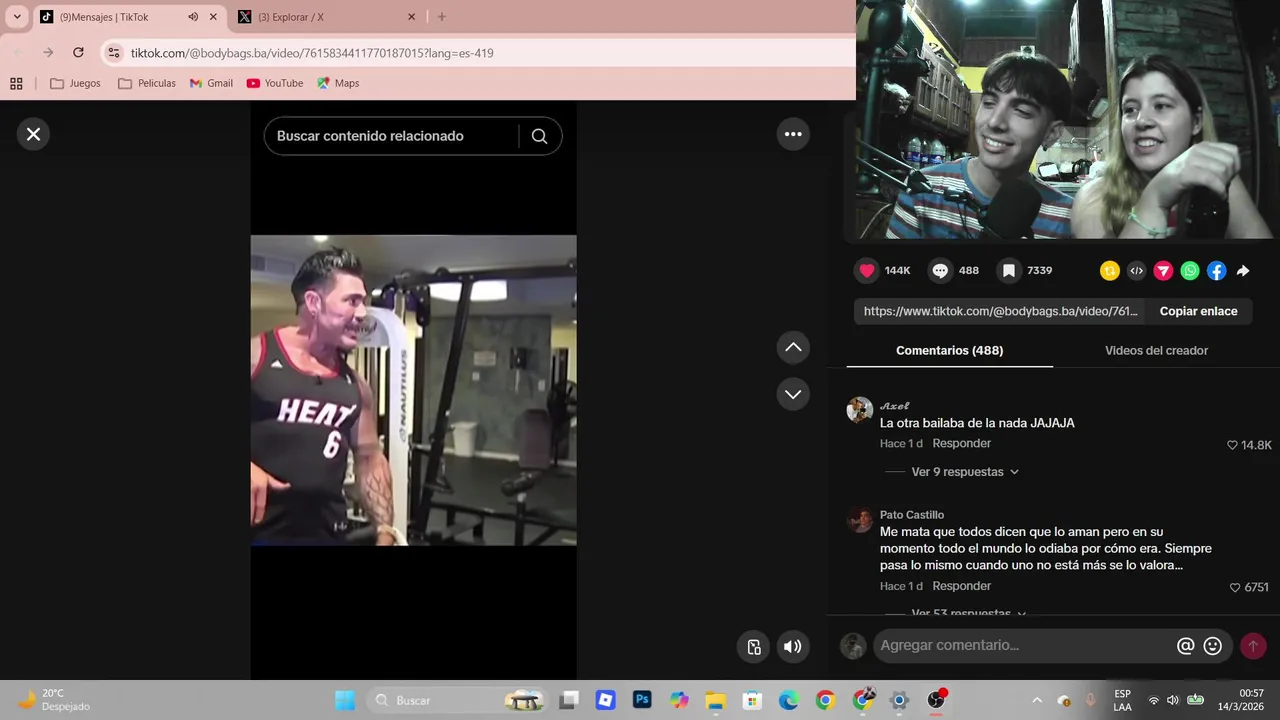Open Axel's username link
Viewport: 1280px width, 720px height.
pos(895,406)
